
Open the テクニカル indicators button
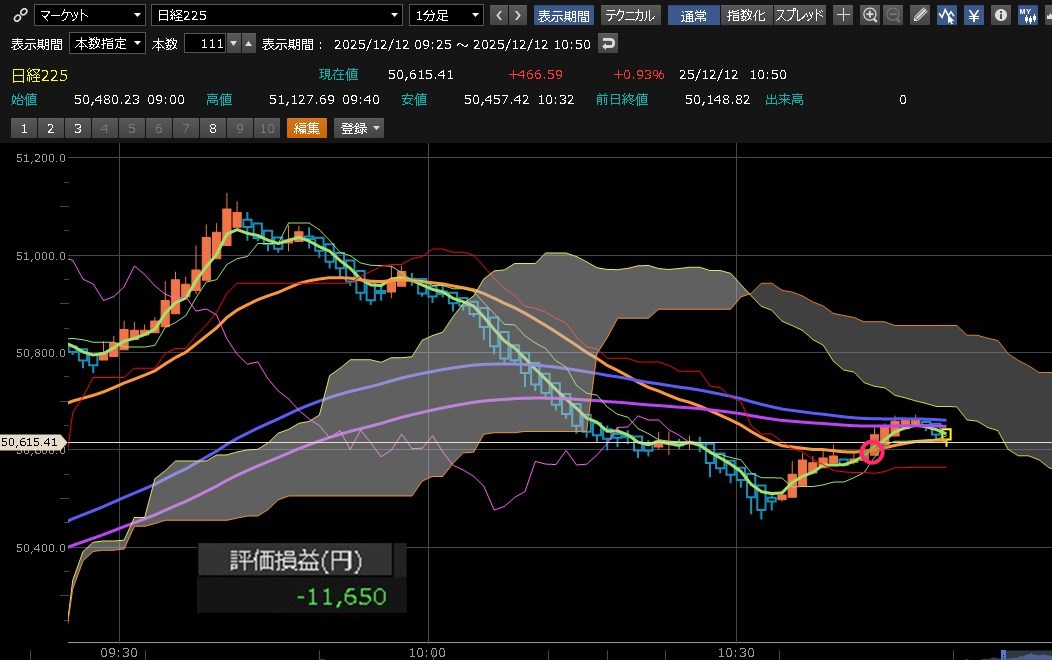coord(629,15)
